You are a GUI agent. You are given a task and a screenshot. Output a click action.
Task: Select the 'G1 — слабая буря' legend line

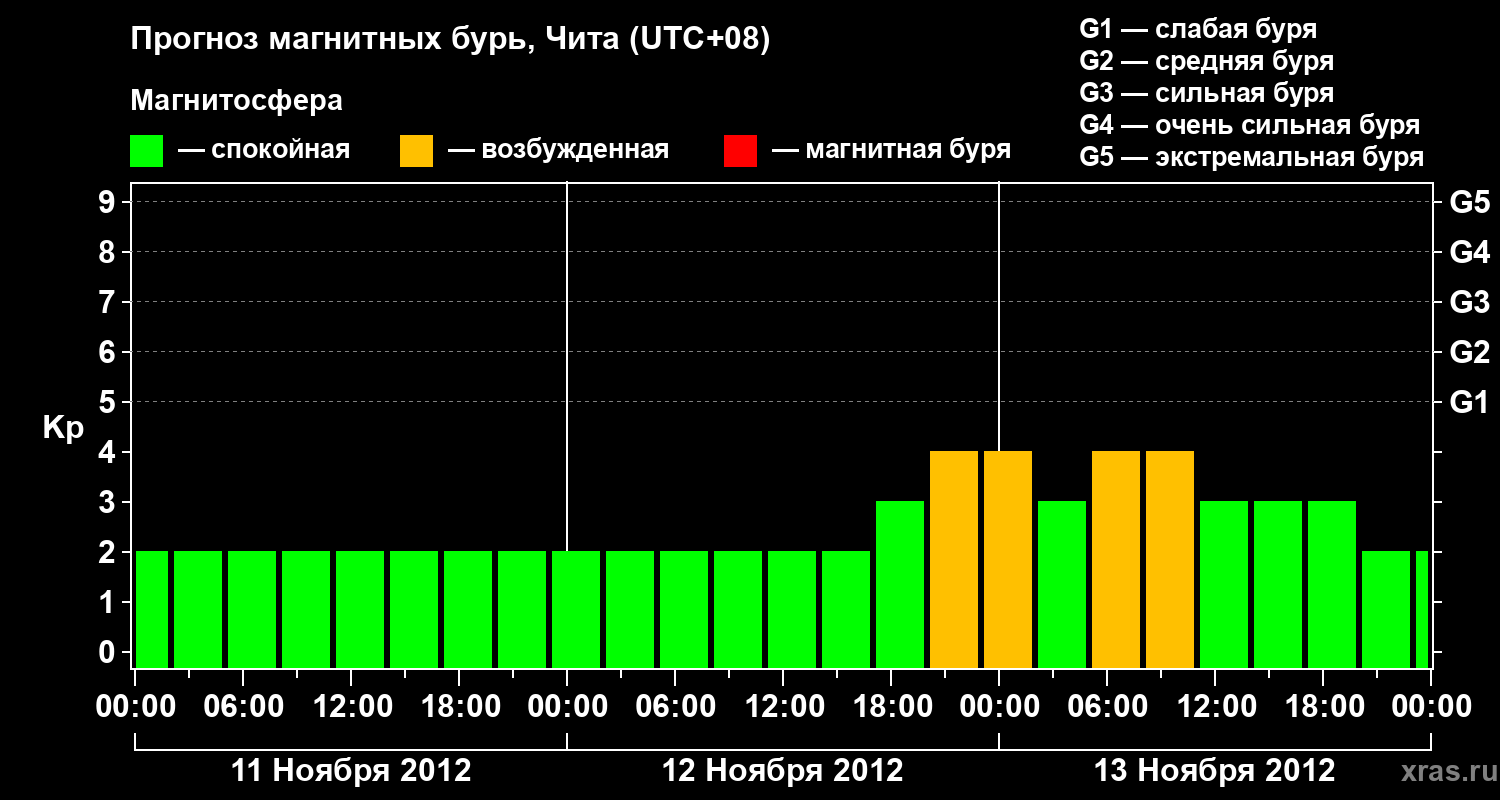[1198, 29]
